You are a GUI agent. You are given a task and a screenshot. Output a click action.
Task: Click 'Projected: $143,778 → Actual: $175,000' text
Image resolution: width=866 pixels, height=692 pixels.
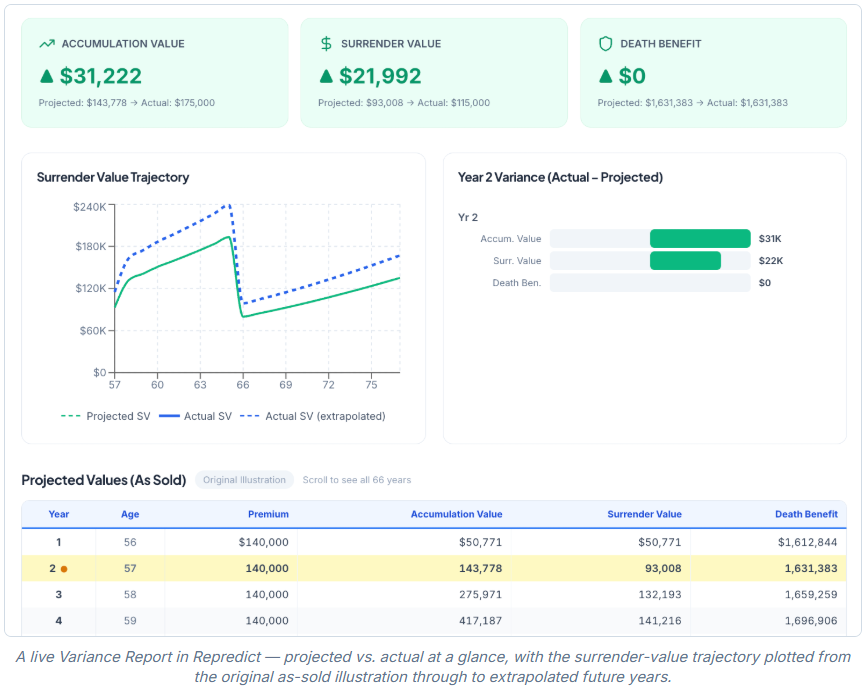(126, 103)
